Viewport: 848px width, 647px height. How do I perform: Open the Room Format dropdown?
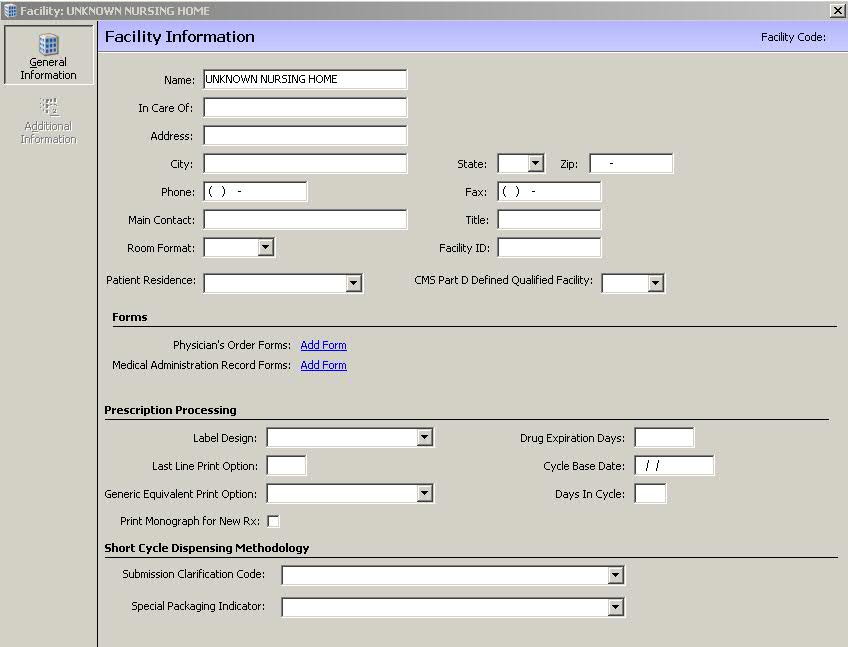[265, 247]
